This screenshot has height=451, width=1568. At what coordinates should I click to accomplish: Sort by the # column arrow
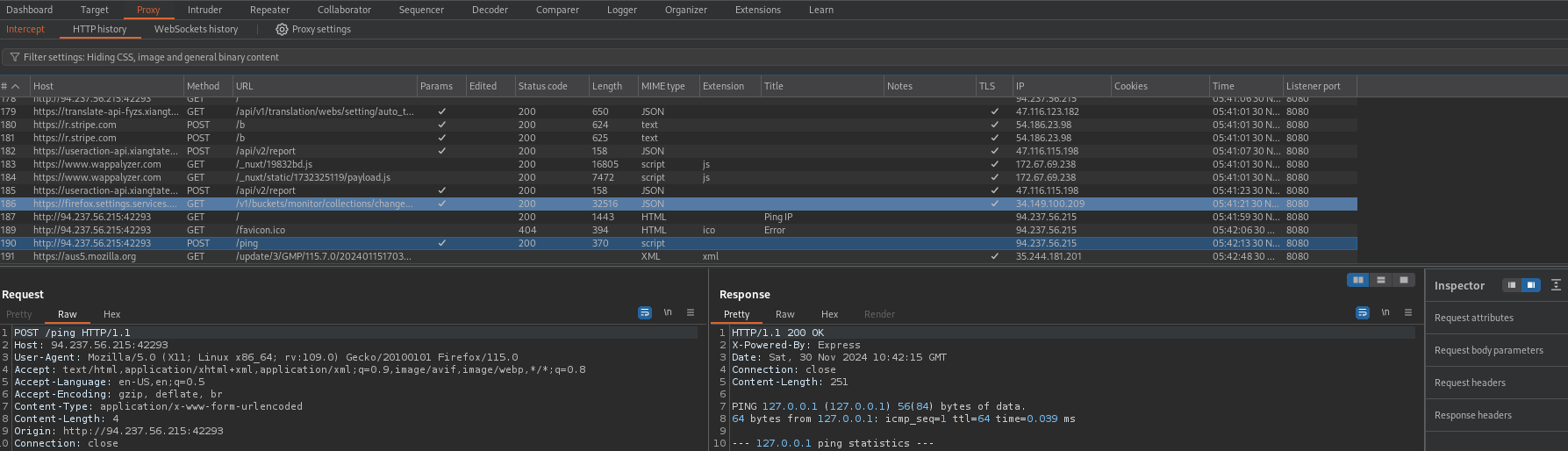tap(15, 86)
